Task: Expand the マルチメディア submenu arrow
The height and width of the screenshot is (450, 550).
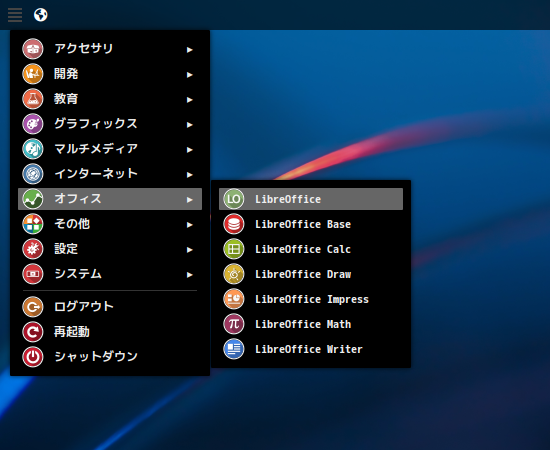Action: point(190,150)
